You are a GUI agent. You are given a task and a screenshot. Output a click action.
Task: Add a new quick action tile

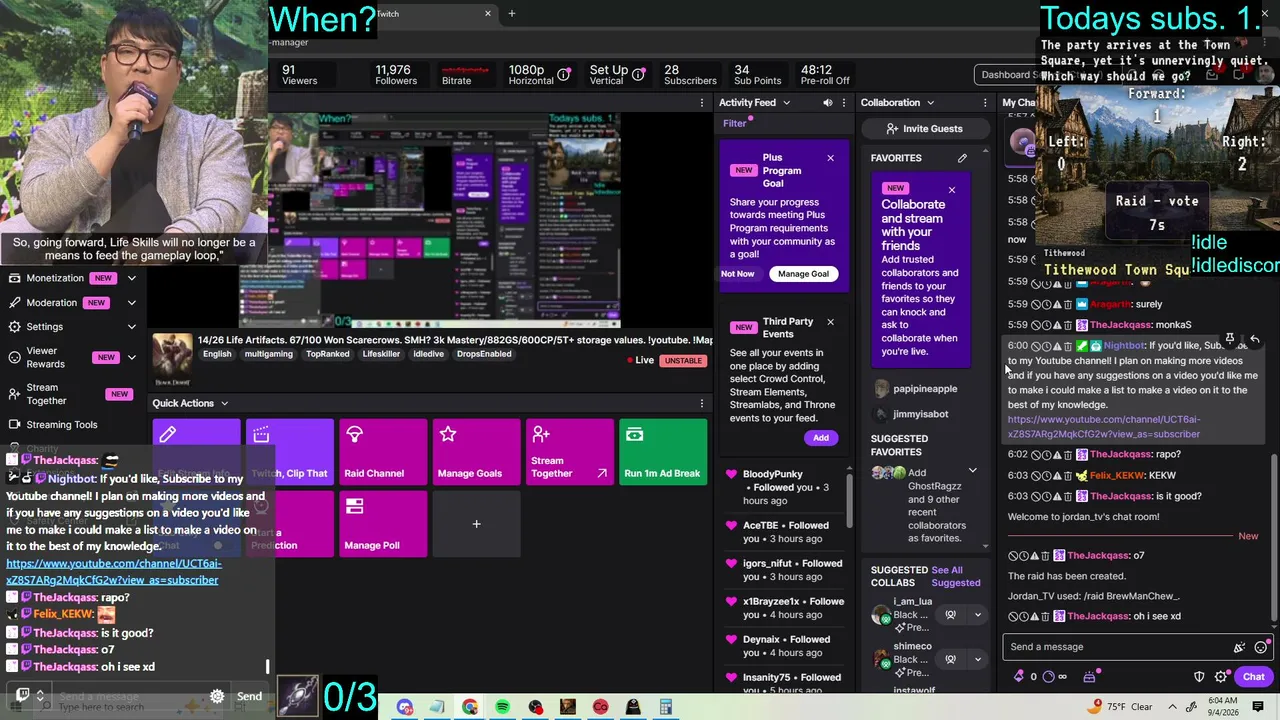(x=476, y=524)
